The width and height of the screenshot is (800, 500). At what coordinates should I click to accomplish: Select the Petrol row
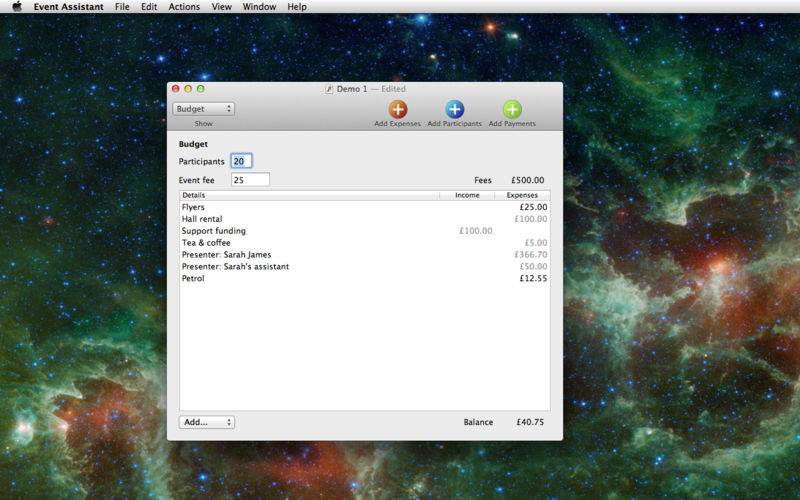pos(365,278)
